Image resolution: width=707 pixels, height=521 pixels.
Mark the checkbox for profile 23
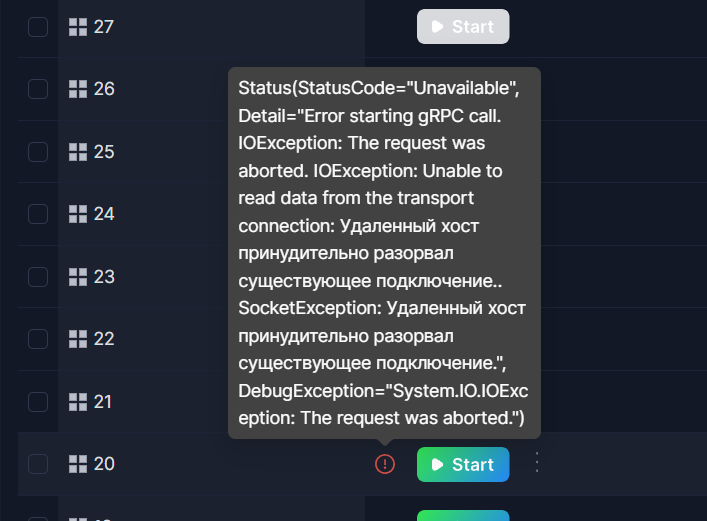38,277
